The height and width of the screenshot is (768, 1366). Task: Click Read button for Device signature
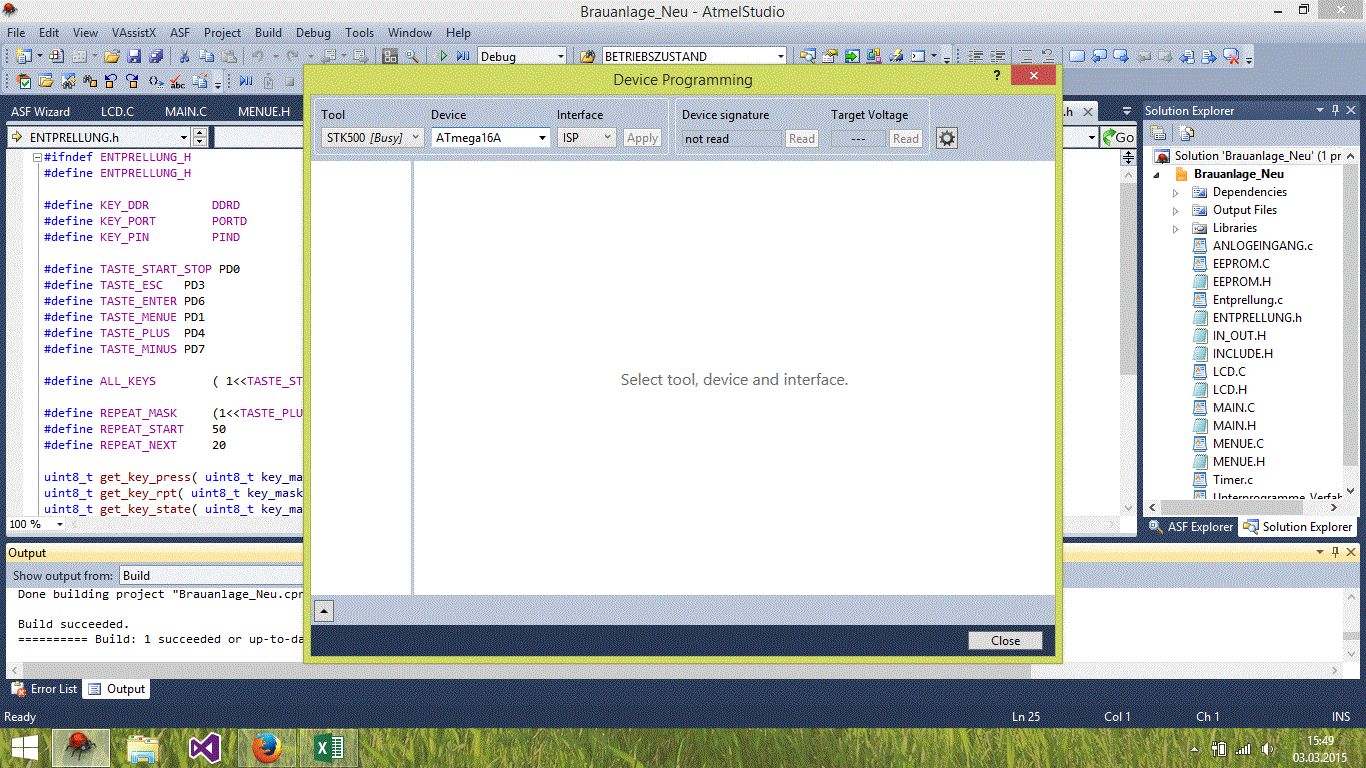(802, 138)
